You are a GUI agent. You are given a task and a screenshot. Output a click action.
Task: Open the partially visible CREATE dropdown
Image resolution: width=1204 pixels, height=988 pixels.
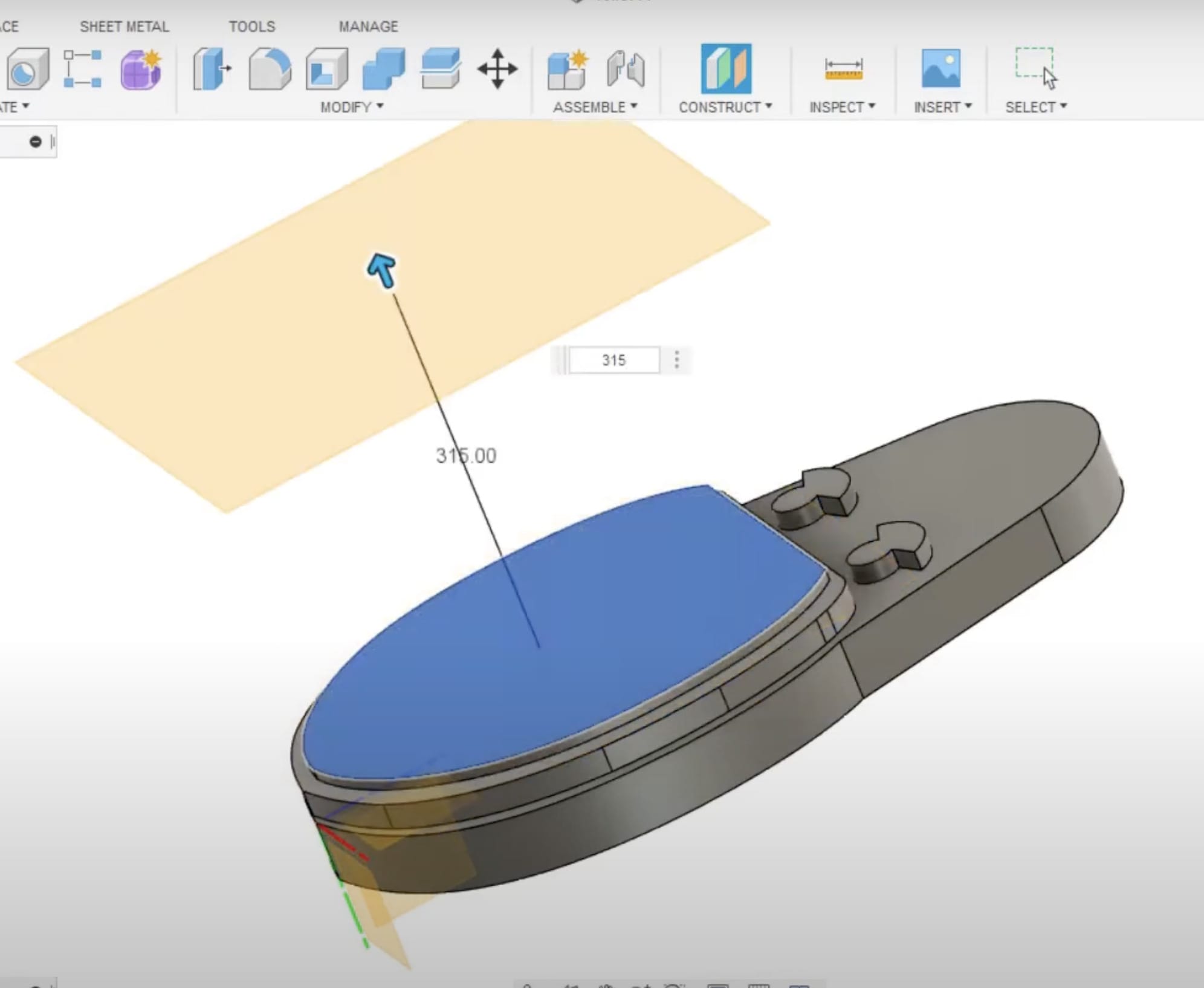point(15,107)
